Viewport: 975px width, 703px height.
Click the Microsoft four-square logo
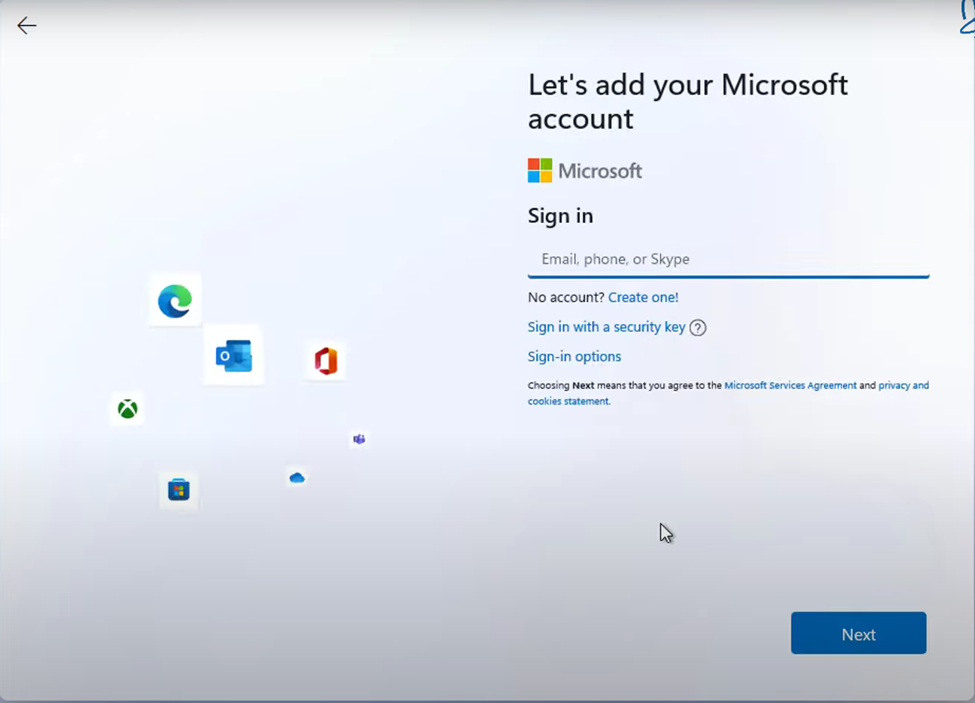point(540,170)
